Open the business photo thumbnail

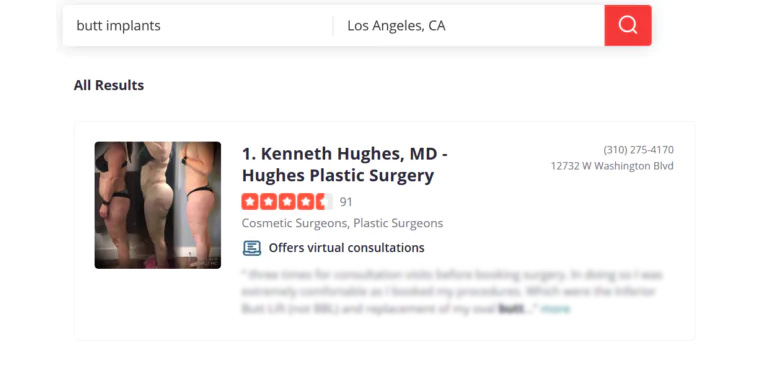tap(158, 205)
